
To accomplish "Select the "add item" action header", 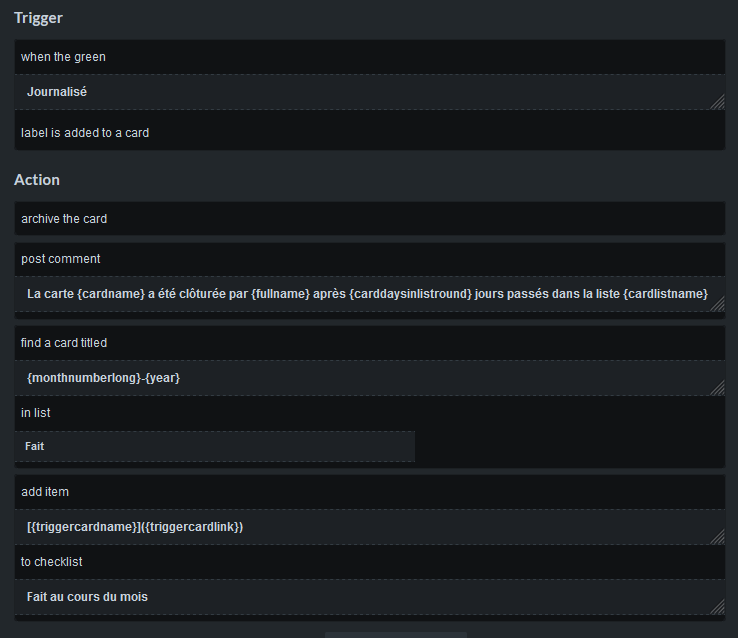I will point(45,492).
